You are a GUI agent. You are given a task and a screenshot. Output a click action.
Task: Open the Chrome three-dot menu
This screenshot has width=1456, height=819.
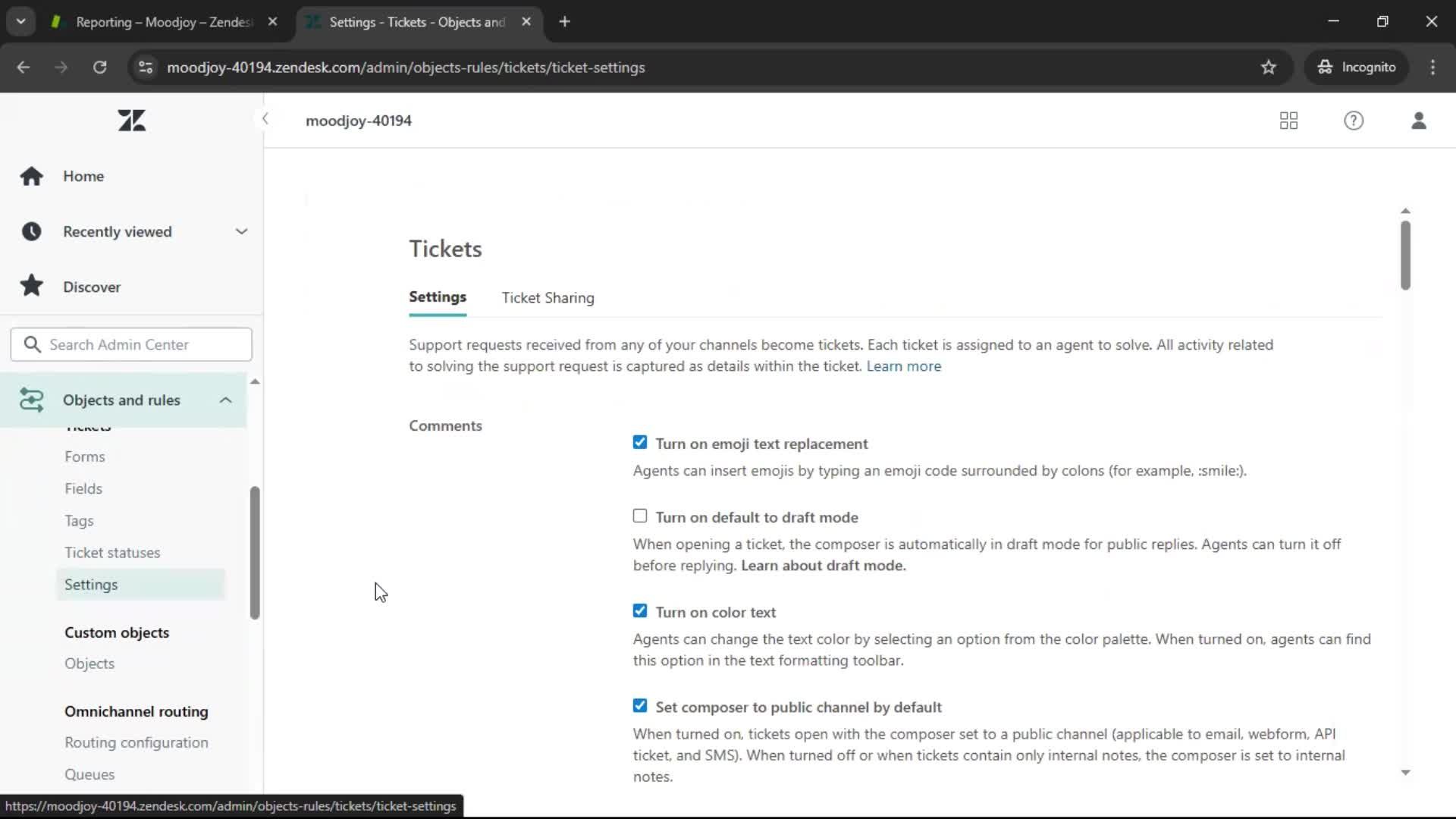1432,67
